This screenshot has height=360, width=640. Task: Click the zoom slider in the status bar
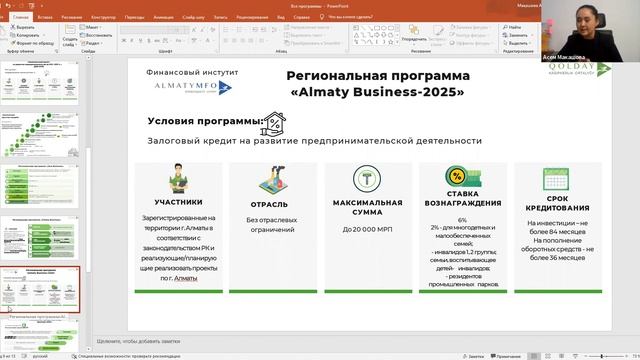[x=601, y=356]
